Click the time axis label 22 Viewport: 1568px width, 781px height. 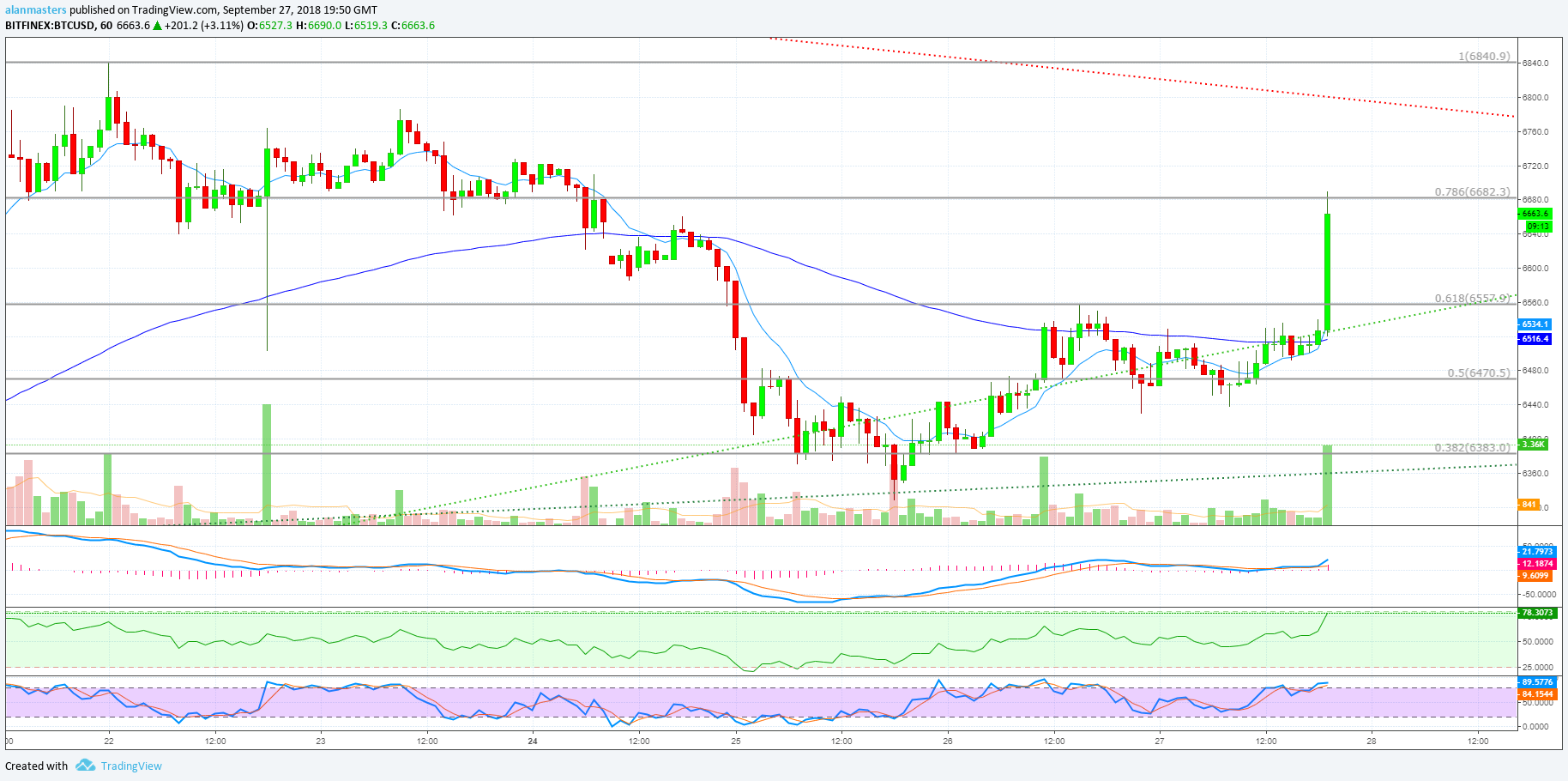(108, 741)
